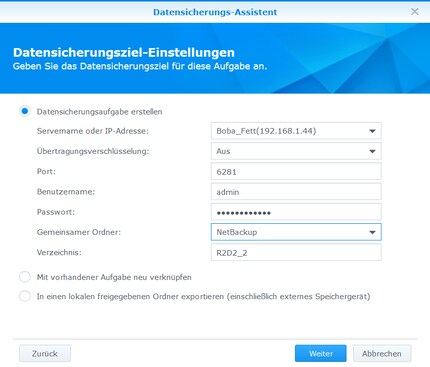Cancel with the Abbrechen button

pos(382,353)
